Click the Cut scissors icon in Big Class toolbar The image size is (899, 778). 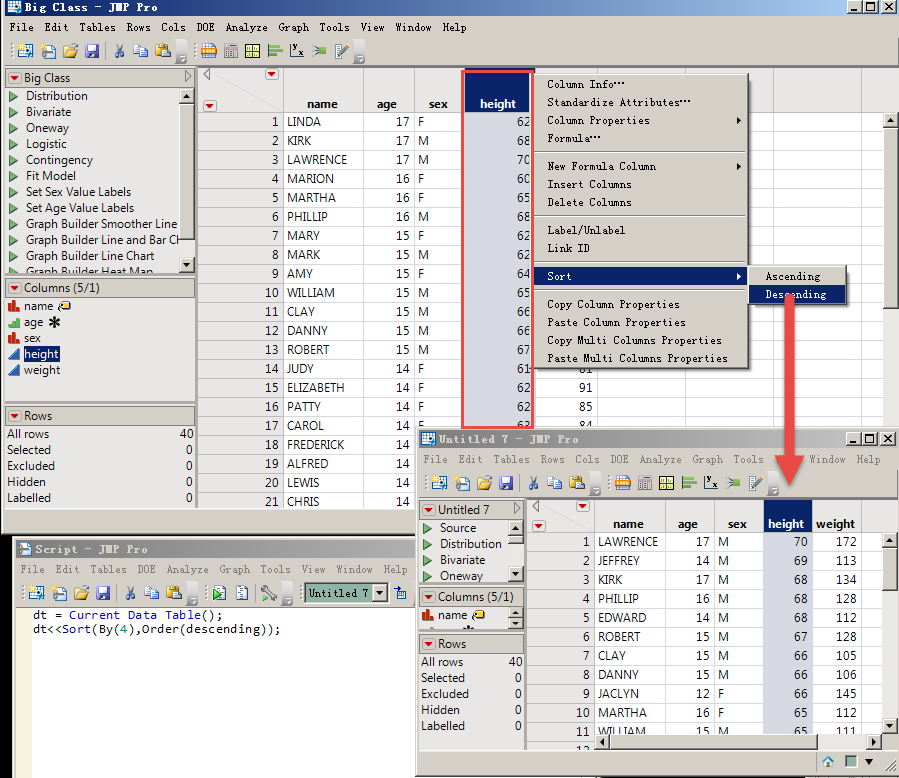pyautogui.click(x=119, y=51)
